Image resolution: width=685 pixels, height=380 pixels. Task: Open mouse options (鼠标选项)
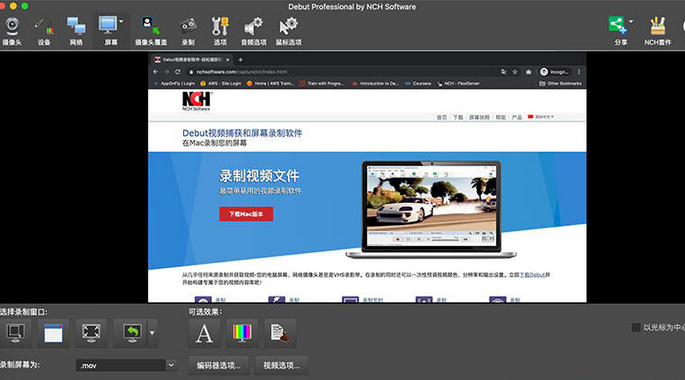[x=288, y=31]
